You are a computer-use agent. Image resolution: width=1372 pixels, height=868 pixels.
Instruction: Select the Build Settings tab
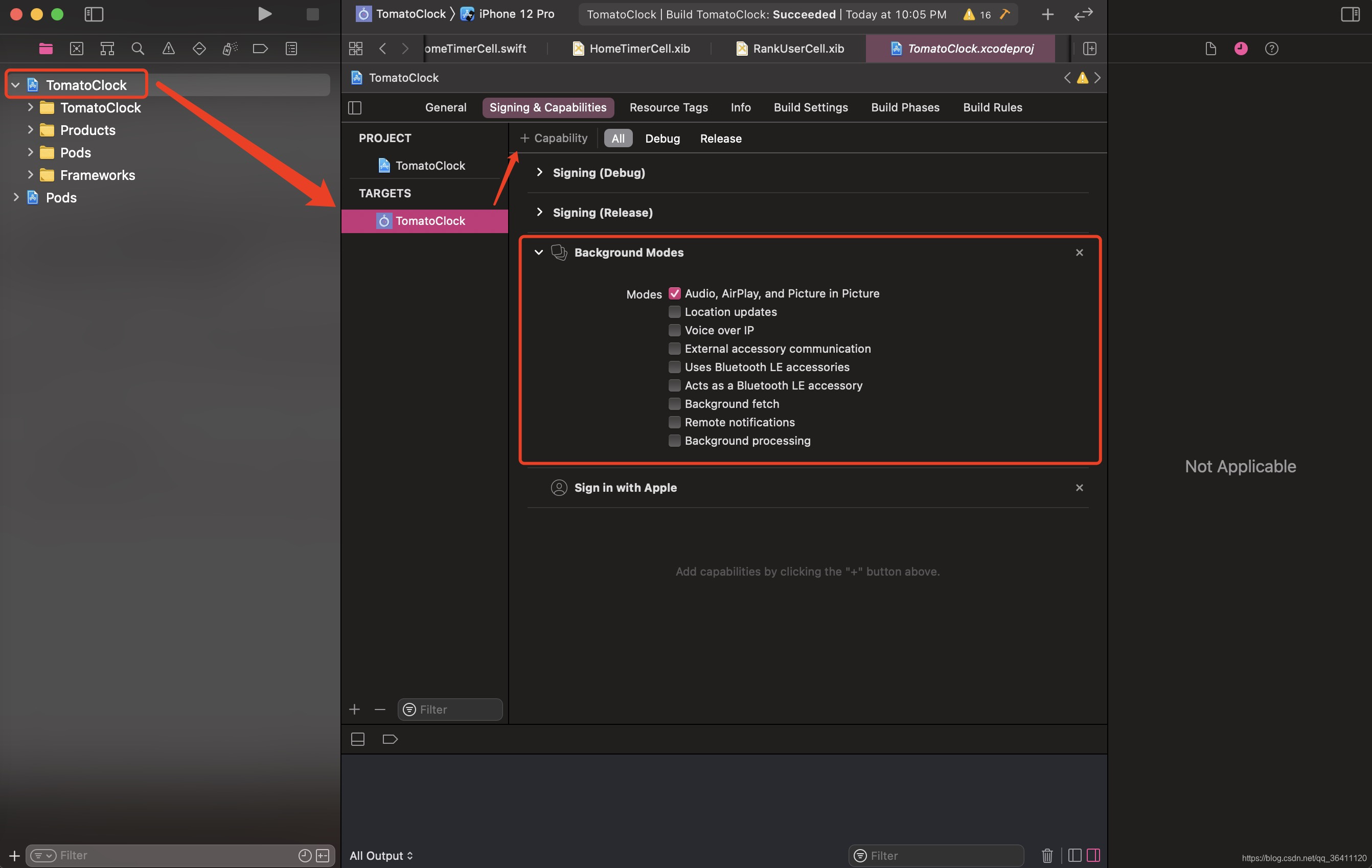810,107
